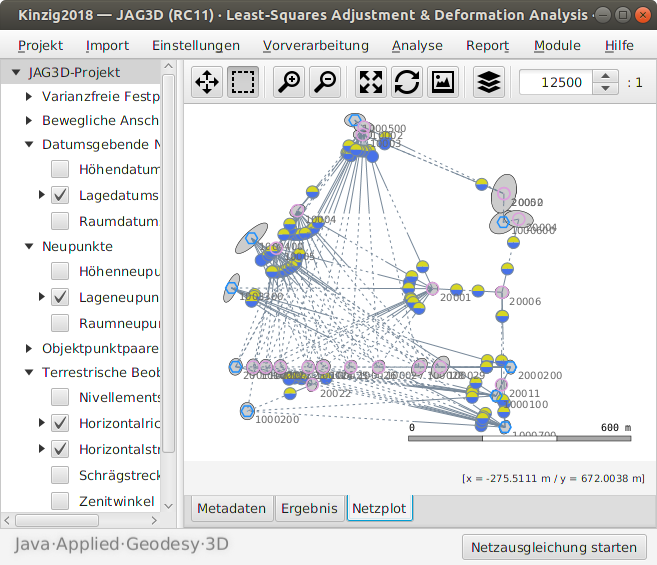Select the pan/move plot tool
The width and height of the screenshot is (657, 565).
[x=207, y=82]
